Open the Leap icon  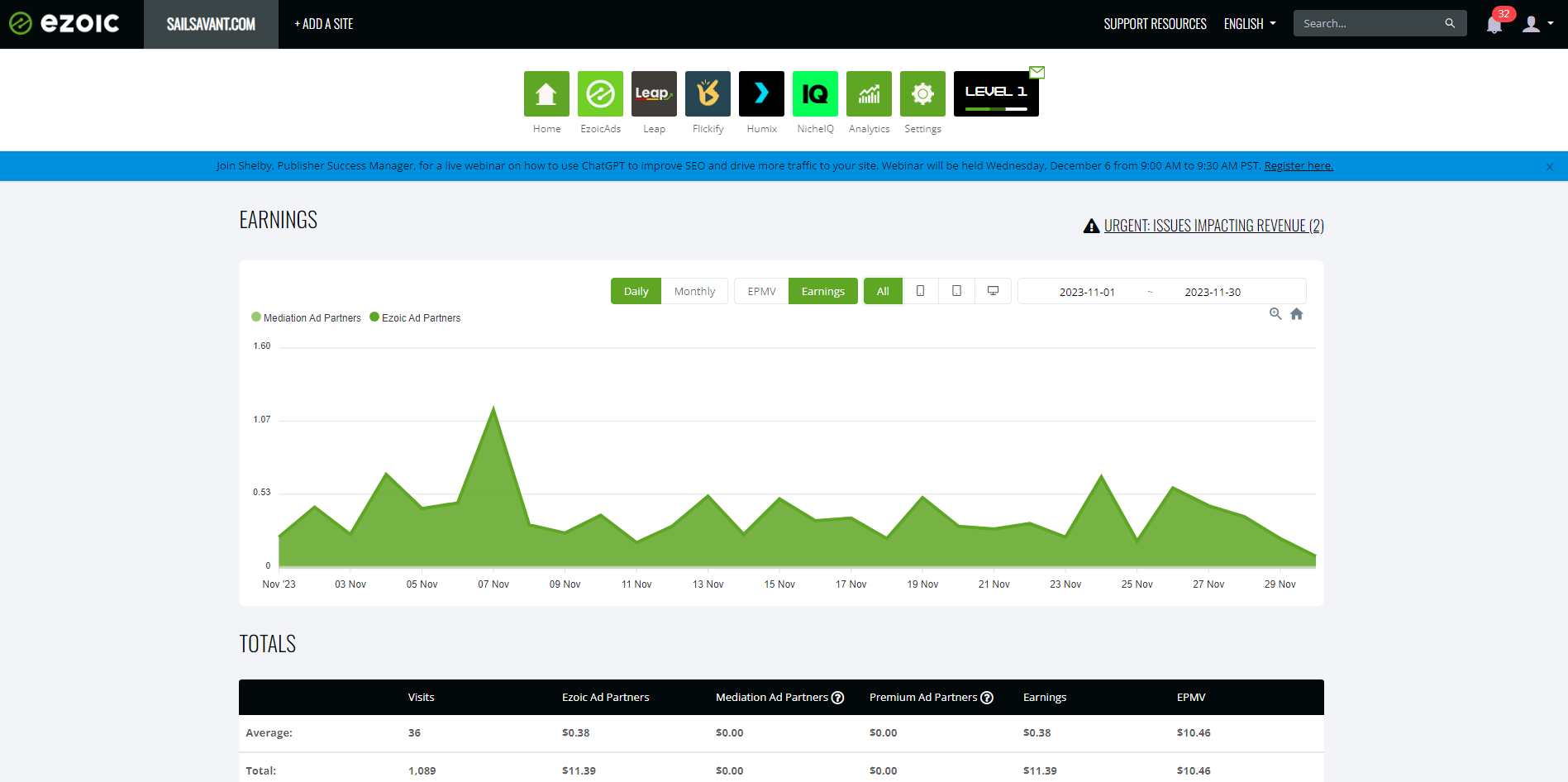654,93
